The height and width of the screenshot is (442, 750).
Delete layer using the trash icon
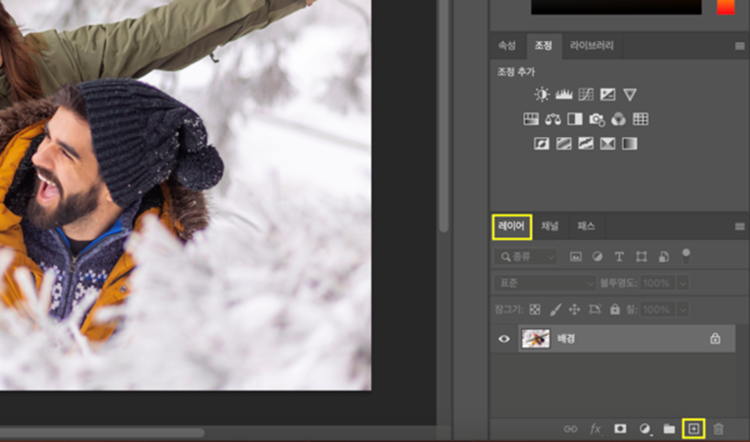coord(718,429)
